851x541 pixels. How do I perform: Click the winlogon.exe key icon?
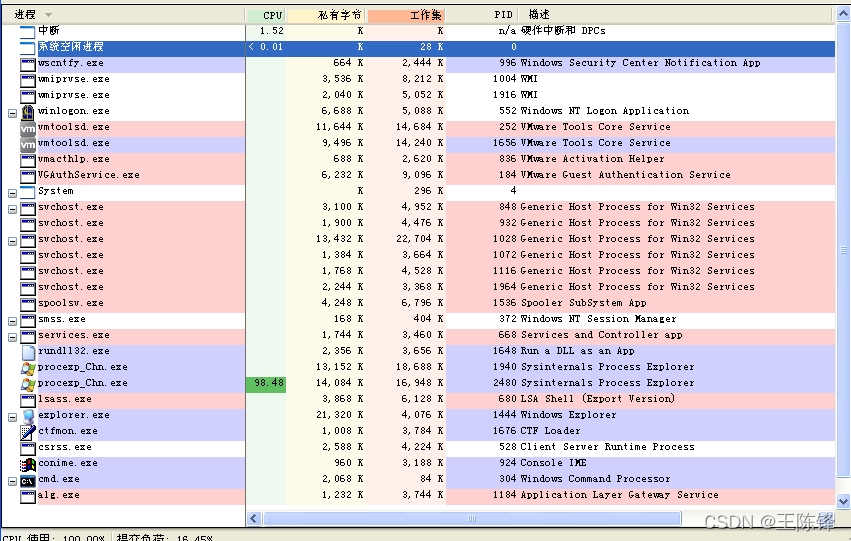28,112
